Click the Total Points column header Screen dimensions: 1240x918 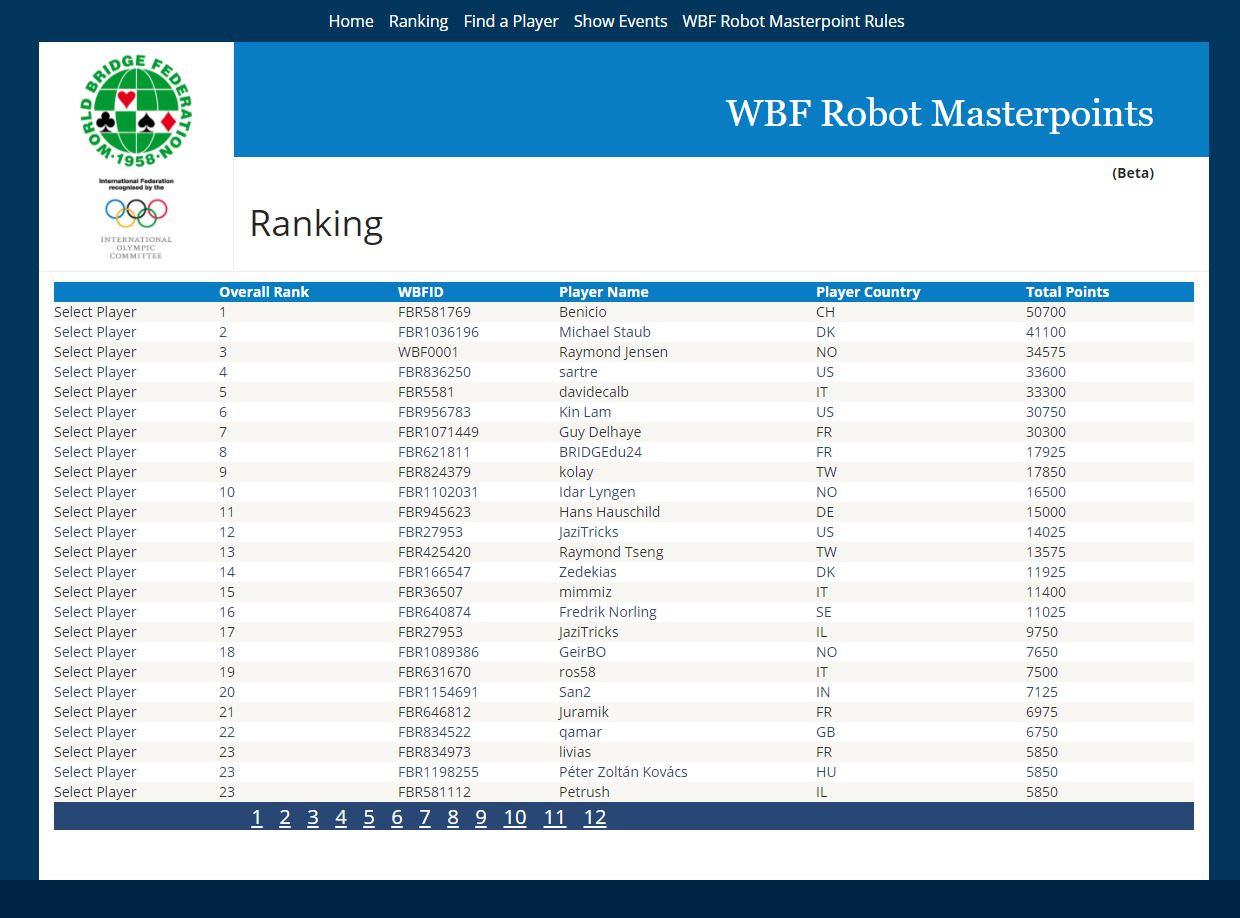pos(1068,292)
